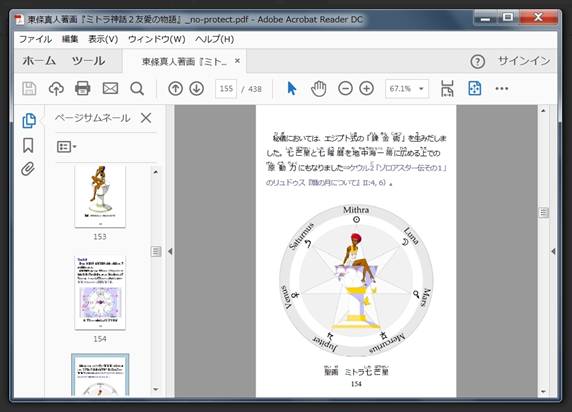
Task: Click the Save file icon
Action: click(29, 89)
